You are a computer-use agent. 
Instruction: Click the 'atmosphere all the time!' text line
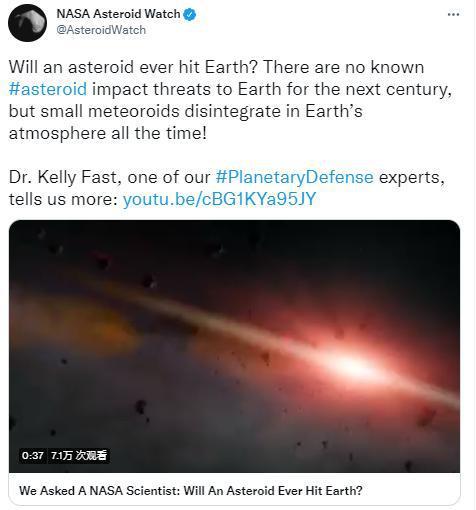point(108,133)
